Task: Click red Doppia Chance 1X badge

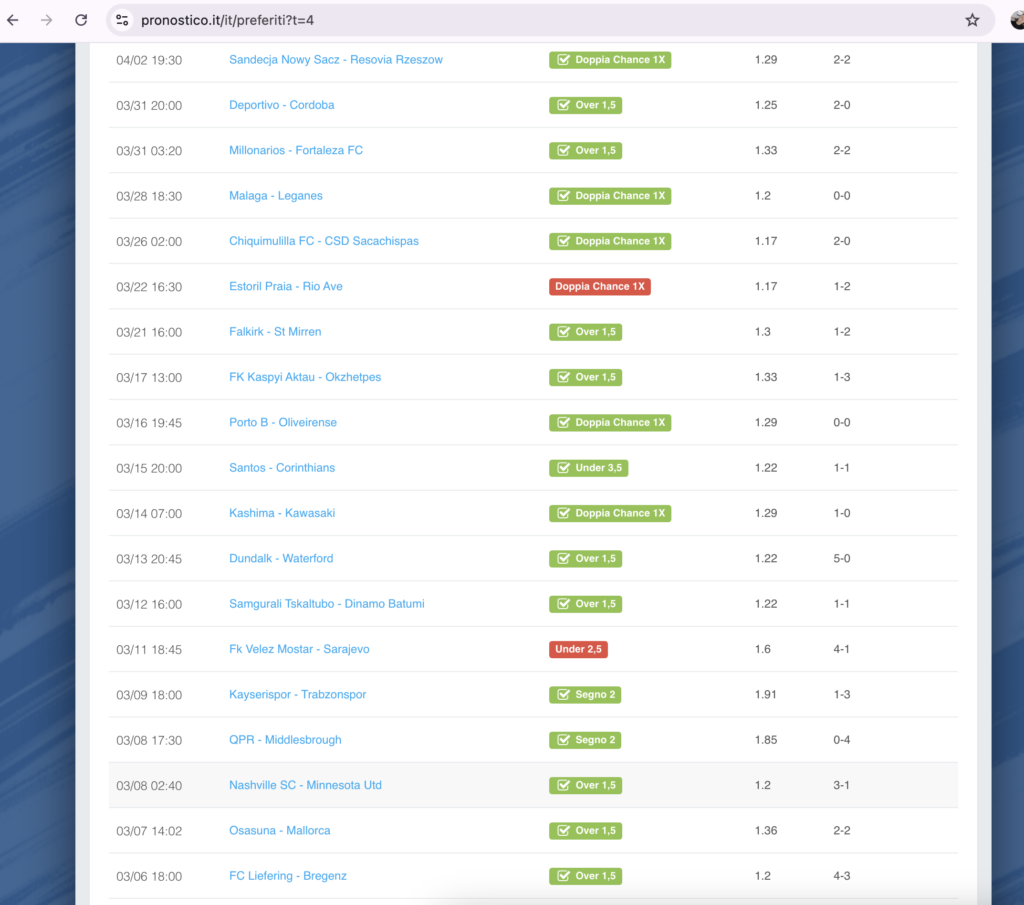Action: [x=599, y=287]
